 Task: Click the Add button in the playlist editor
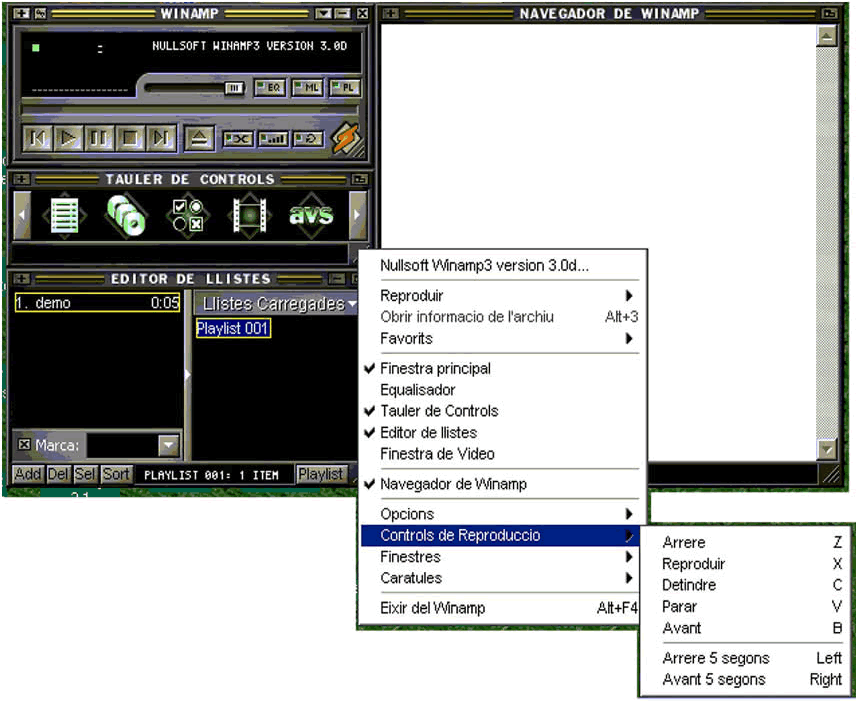tap(28, 474)
